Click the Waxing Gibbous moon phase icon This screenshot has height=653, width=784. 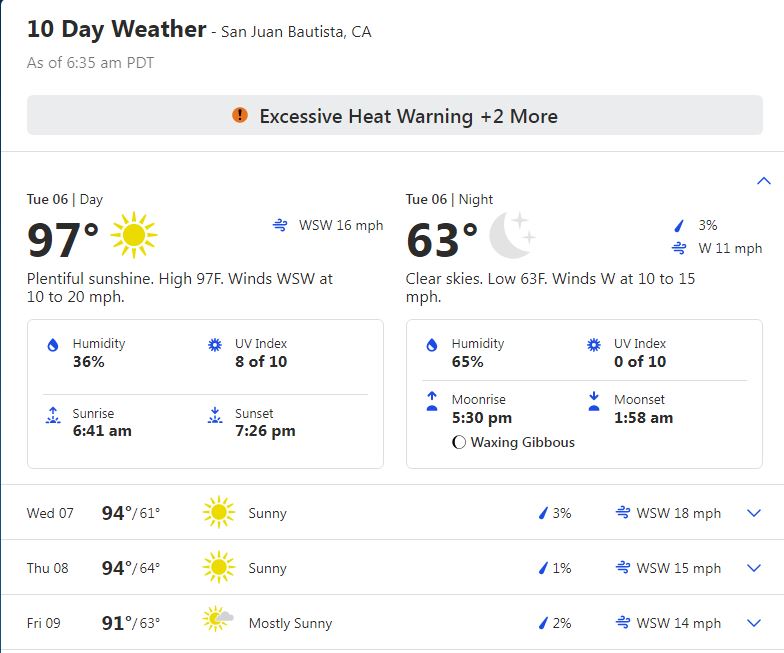click(458, 442)
